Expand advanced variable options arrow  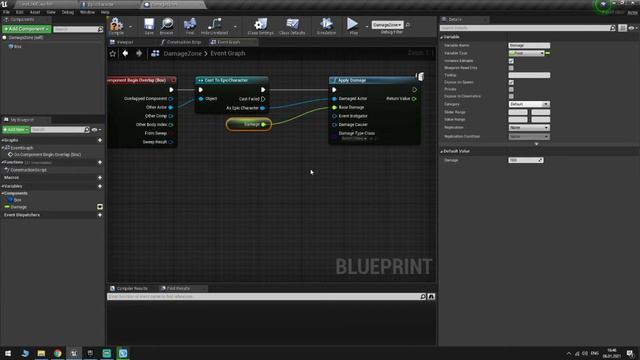536,144
